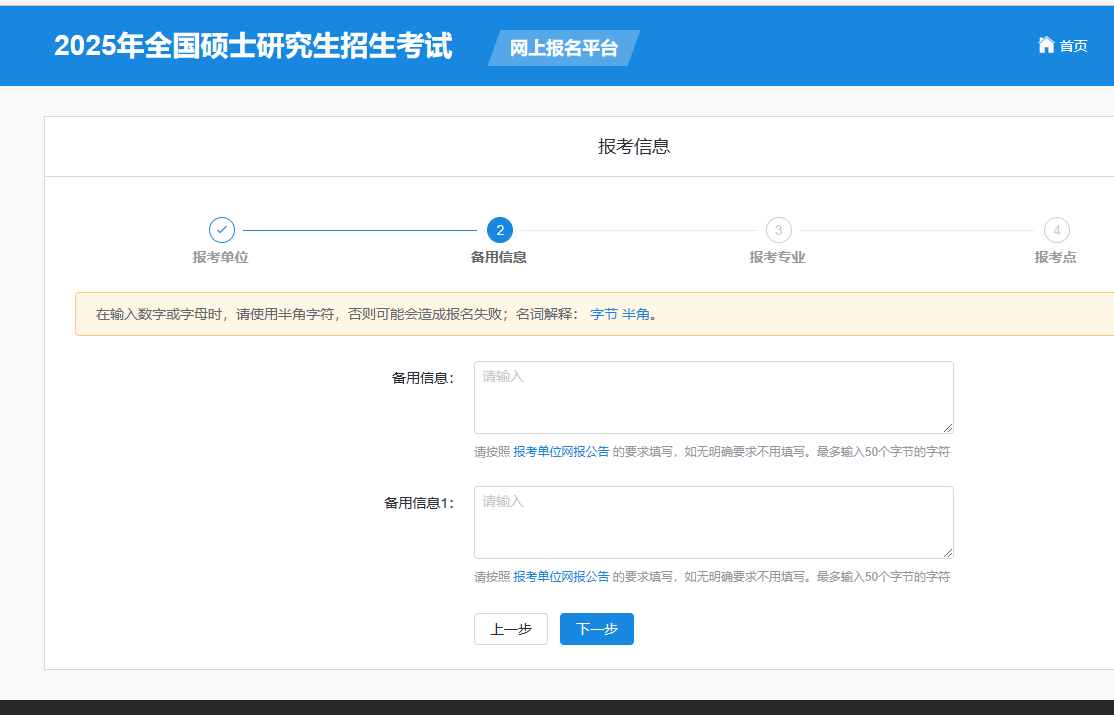Screen dimensions: 1114x715
Task: Click the 报考点 step label text
Action: click(x=1057, y=256)
